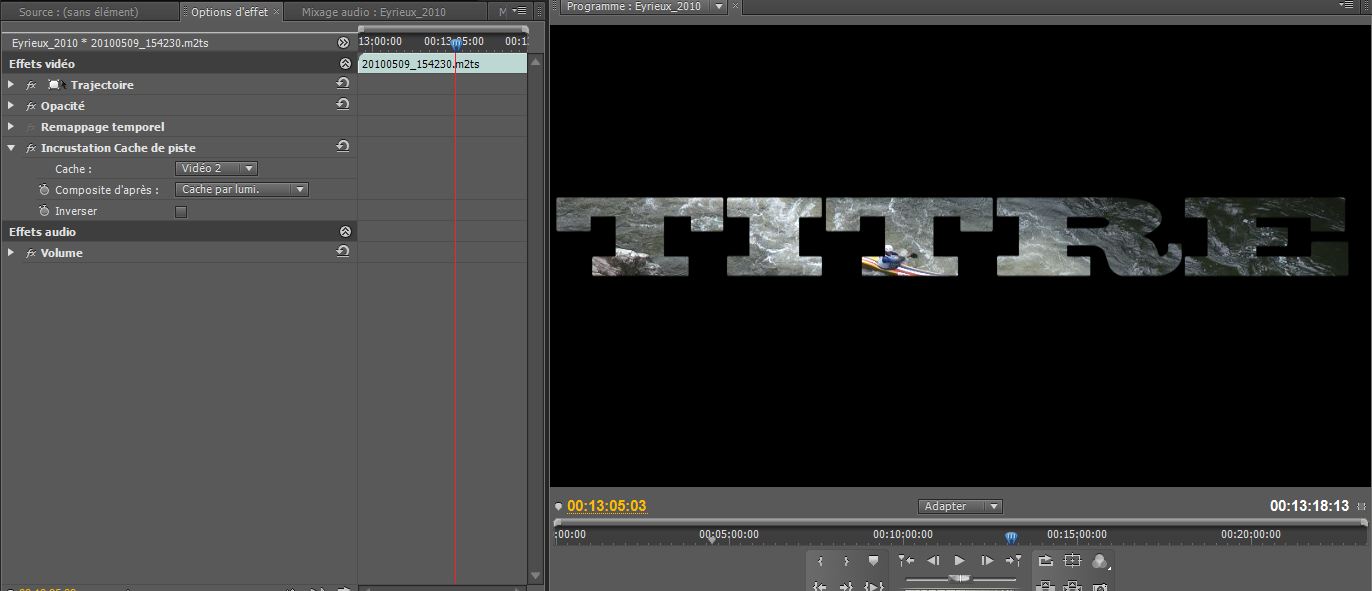This screenshot has height=591, width=1372.
Task: Go to the next edit point
Action: point(1013,561)
